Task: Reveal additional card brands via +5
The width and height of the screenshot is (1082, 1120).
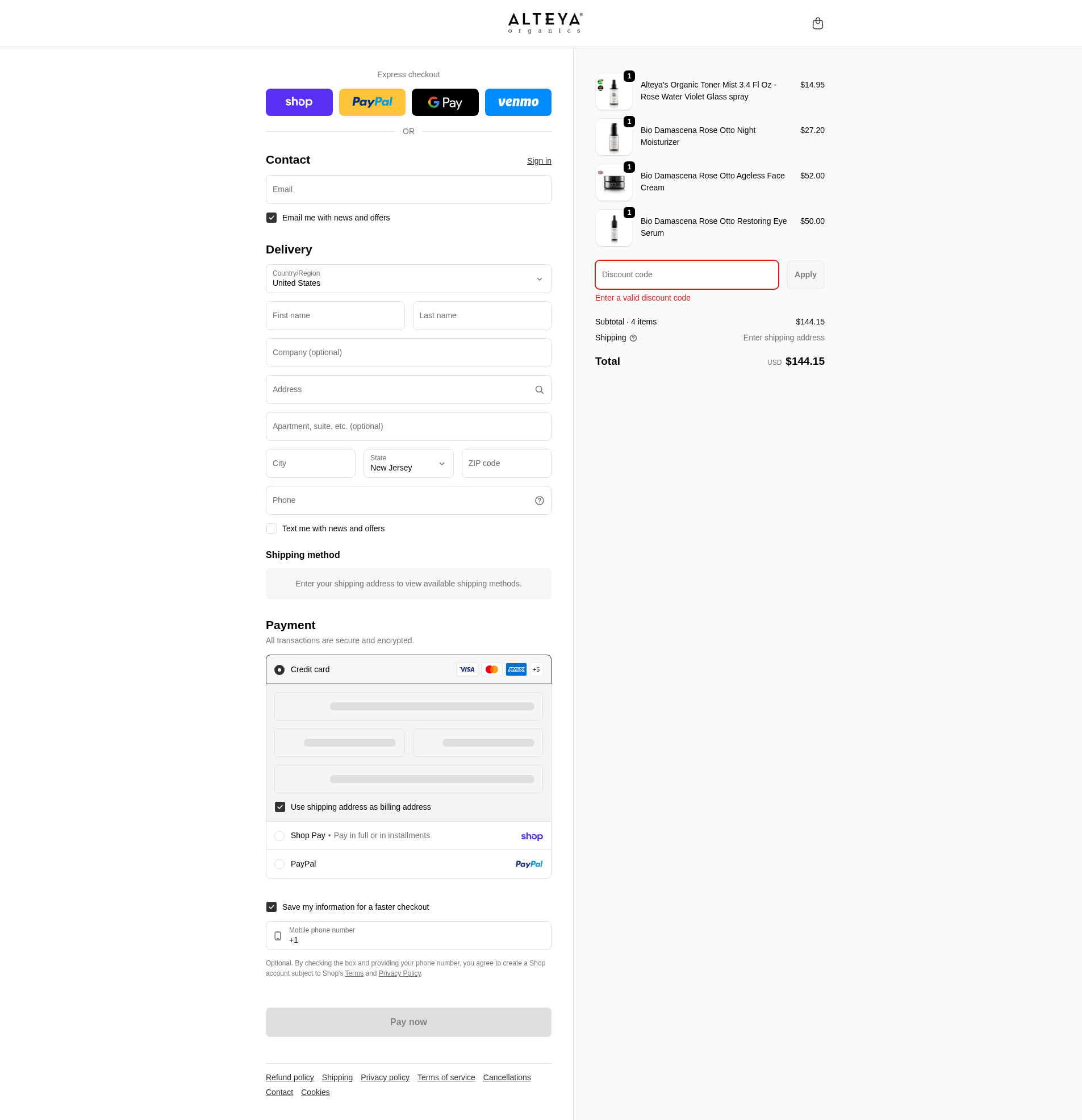Action: pyautogui.click(x=535, y=669)
